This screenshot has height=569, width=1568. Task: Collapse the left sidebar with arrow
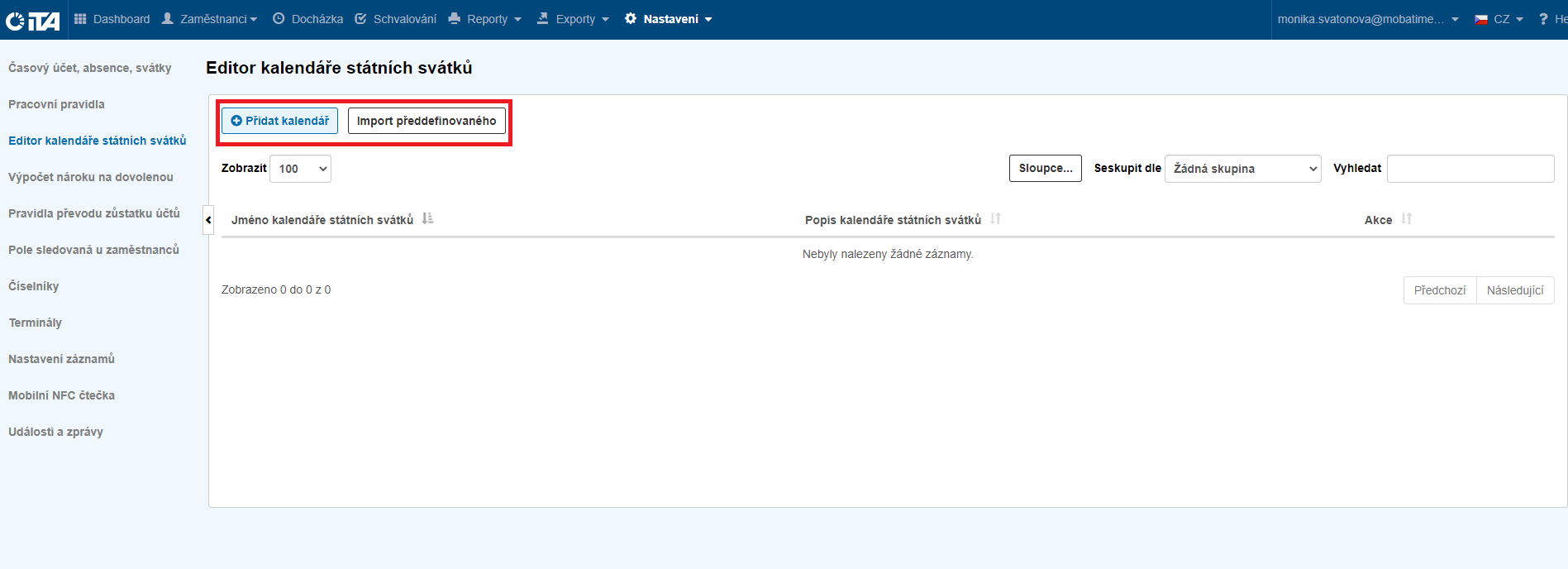pos(208,220)
